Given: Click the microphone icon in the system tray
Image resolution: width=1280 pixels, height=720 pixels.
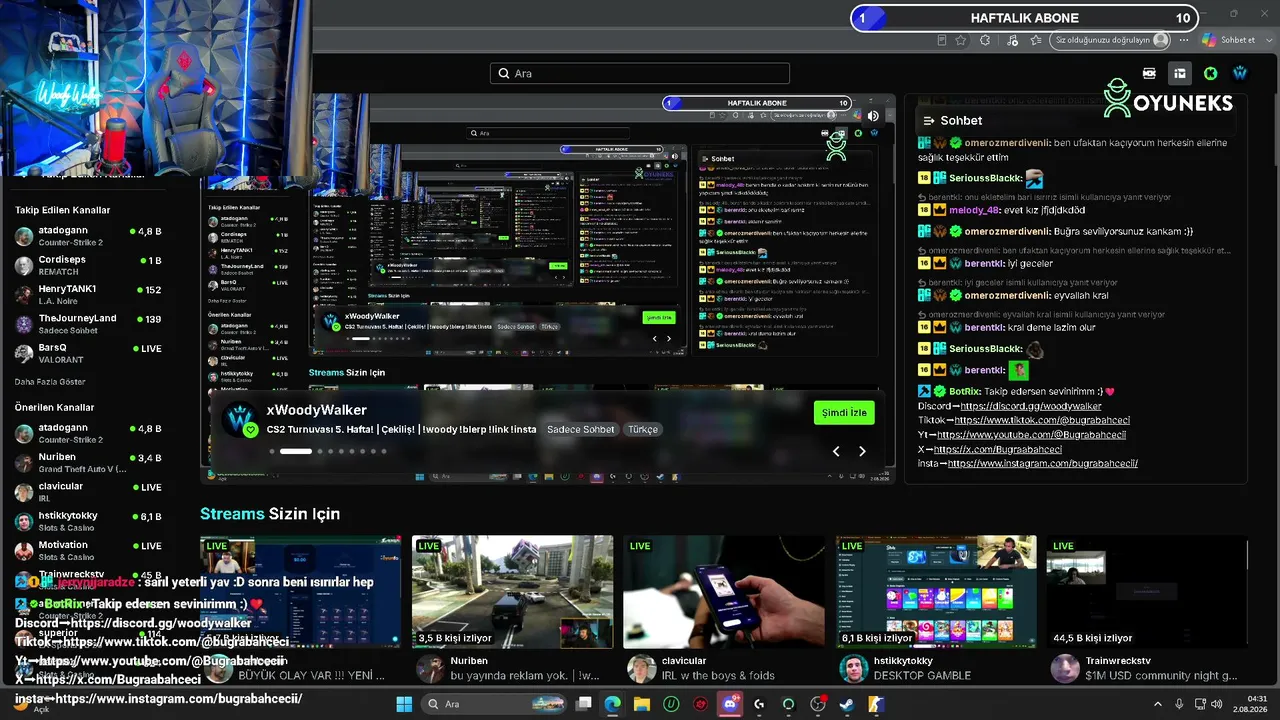Looking at the screenshot, I should coord(1179,704).
